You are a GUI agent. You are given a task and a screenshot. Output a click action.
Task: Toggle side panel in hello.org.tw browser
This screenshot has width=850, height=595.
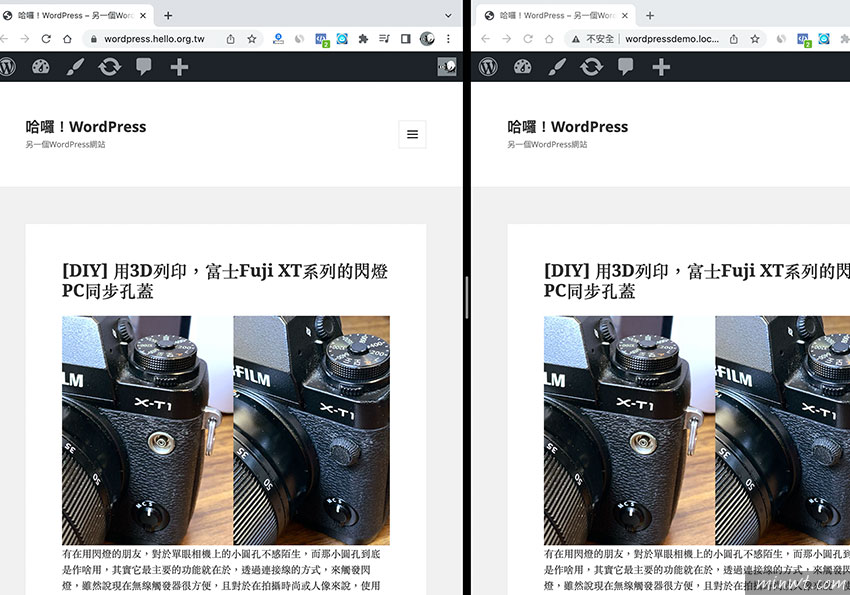[x=405, y=38]
